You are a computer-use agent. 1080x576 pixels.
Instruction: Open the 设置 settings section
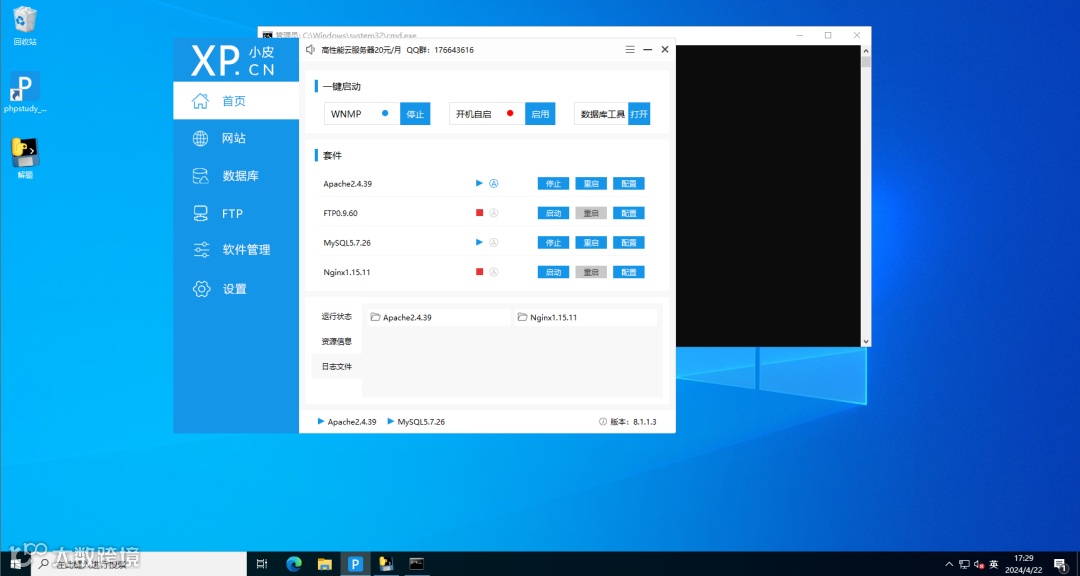click(x=236, y=289)
